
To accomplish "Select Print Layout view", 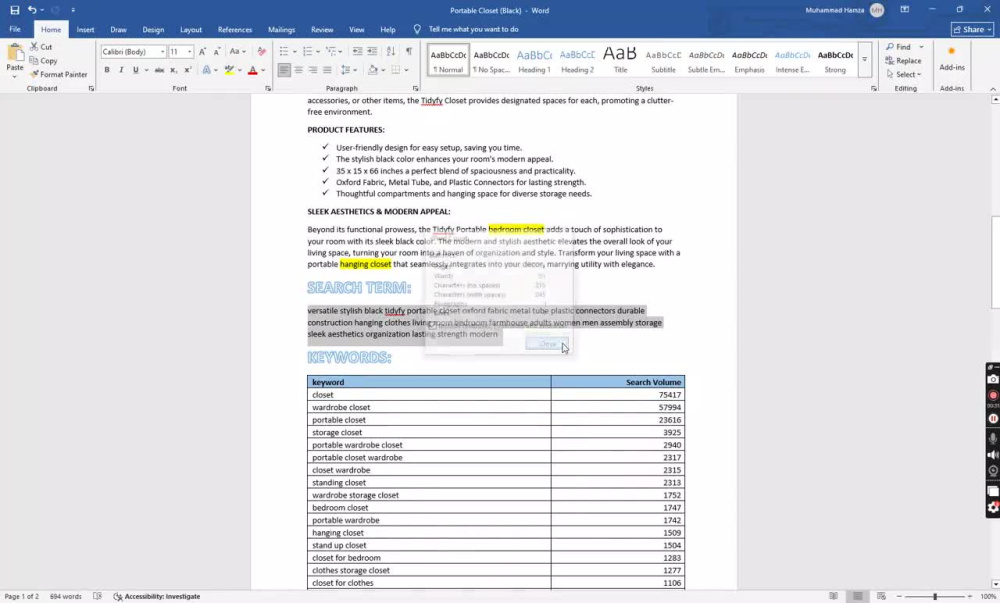I will click(x=858, y=597).
